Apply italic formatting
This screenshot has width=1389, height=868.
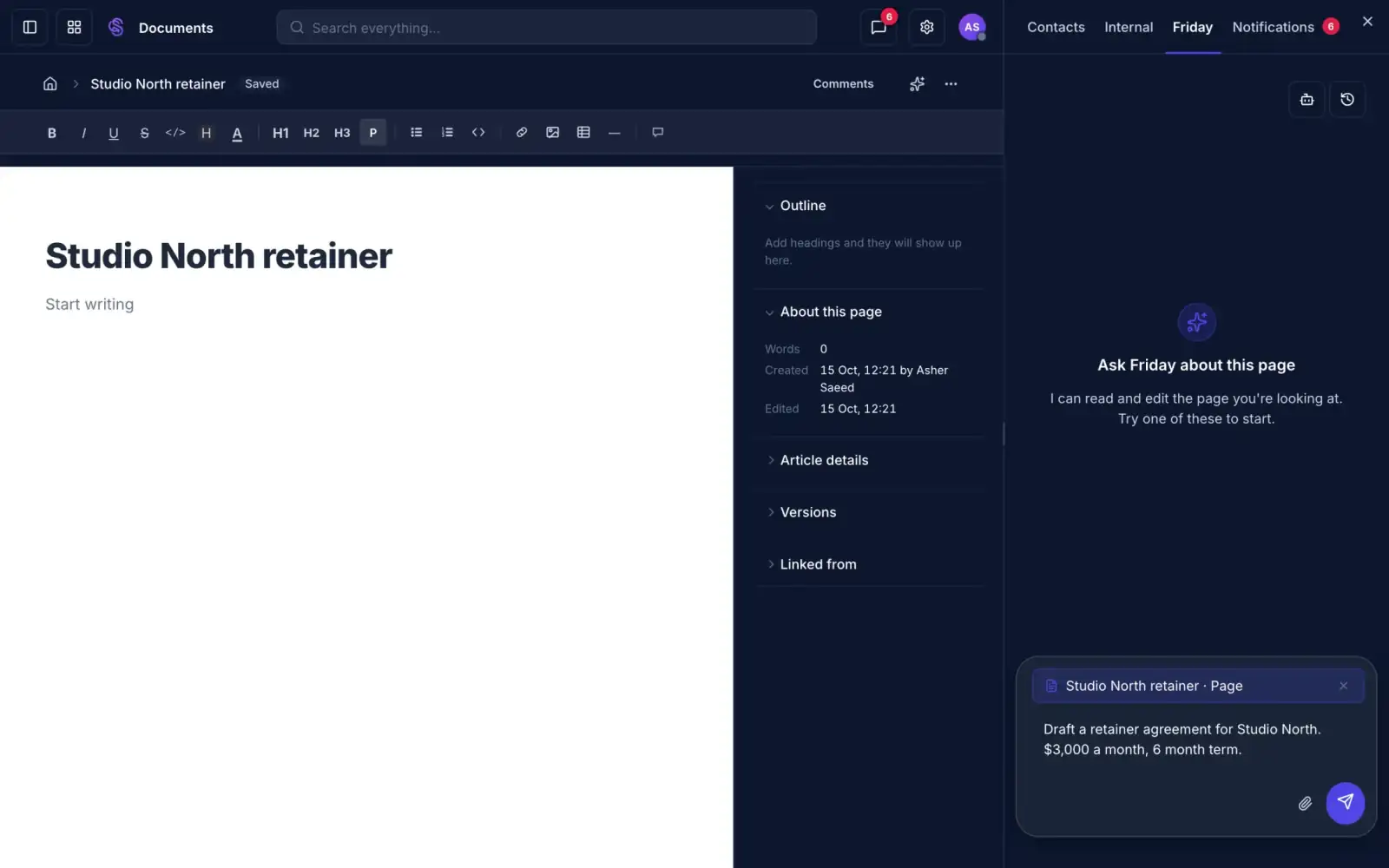tap(83, 133)
